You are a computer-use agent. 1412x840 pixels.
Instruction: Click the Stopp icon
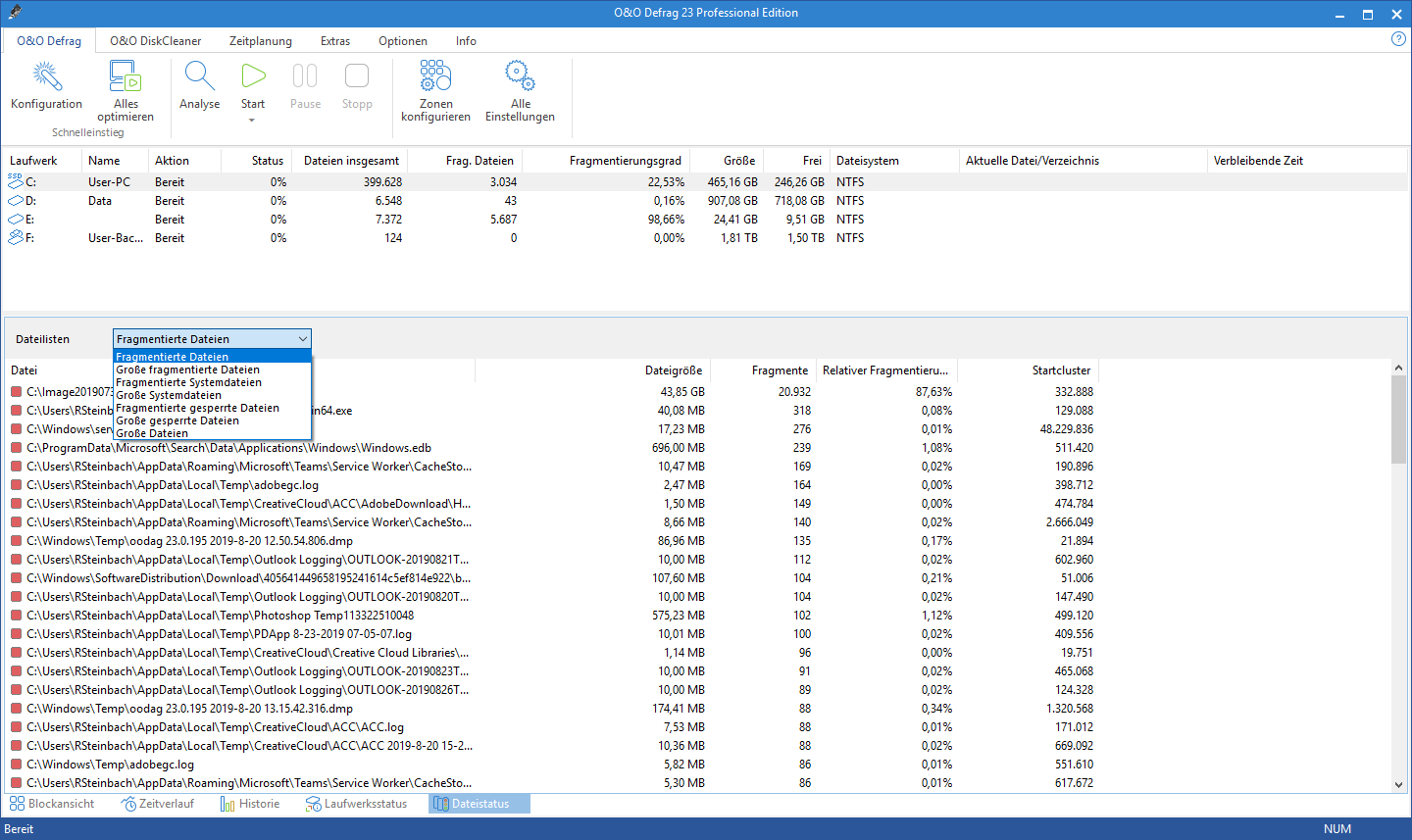357,75
